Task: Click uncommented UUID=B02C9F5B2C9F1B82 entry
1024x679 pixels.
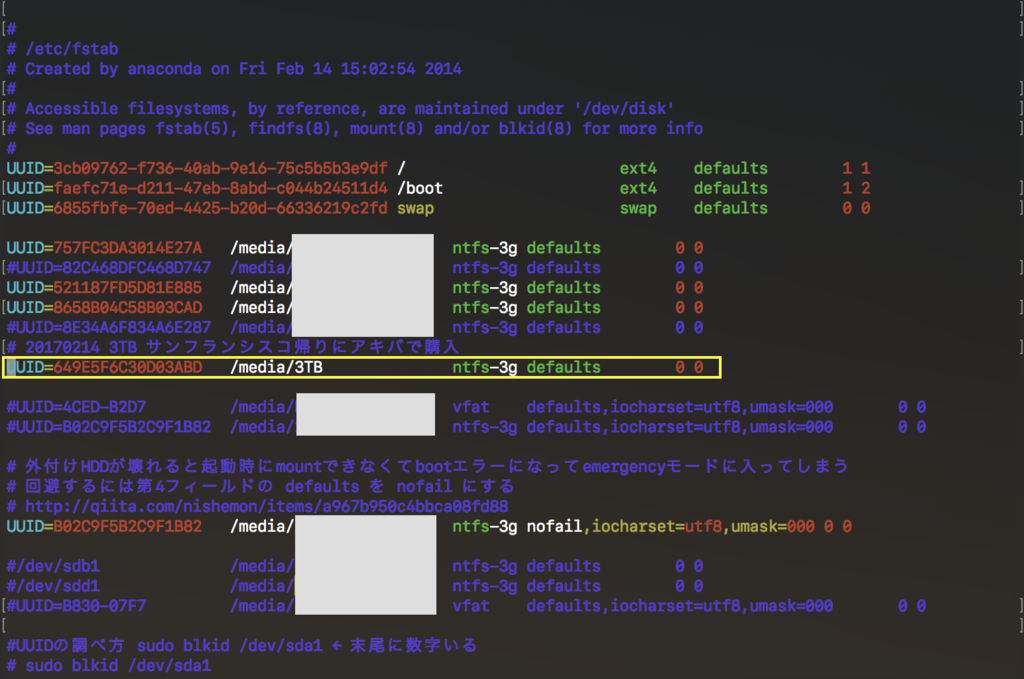Action: [104, 526]
